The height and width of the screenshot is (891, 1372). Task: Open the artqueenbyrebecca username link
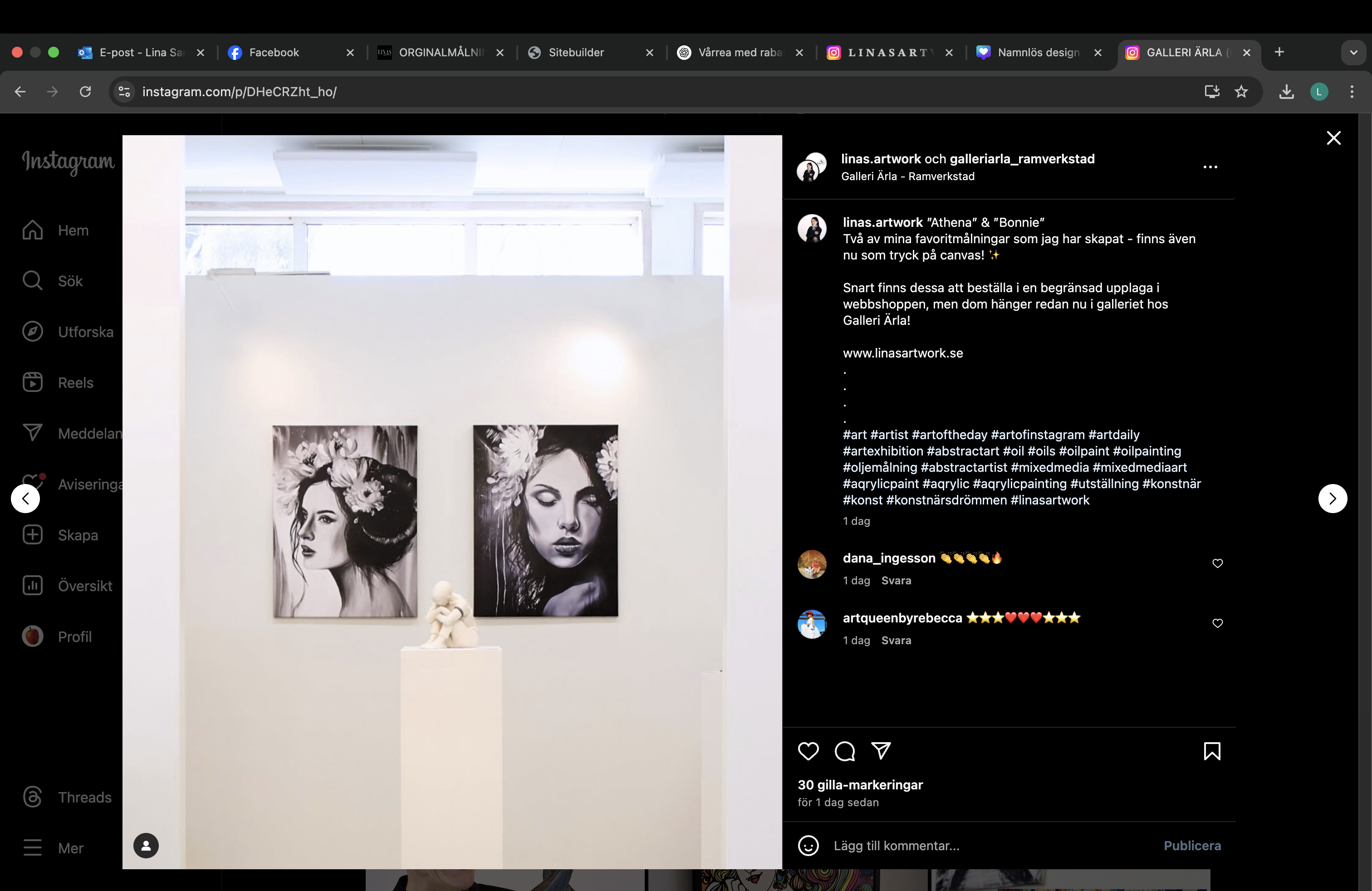902,618
